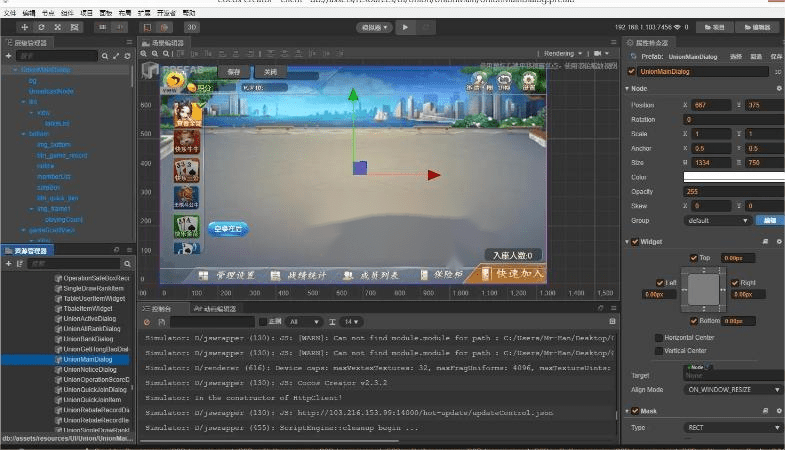Click first zoom icon in scene toolbar
Screen dimensions: 785x450
pyautogui.click(x=144, y=54)
